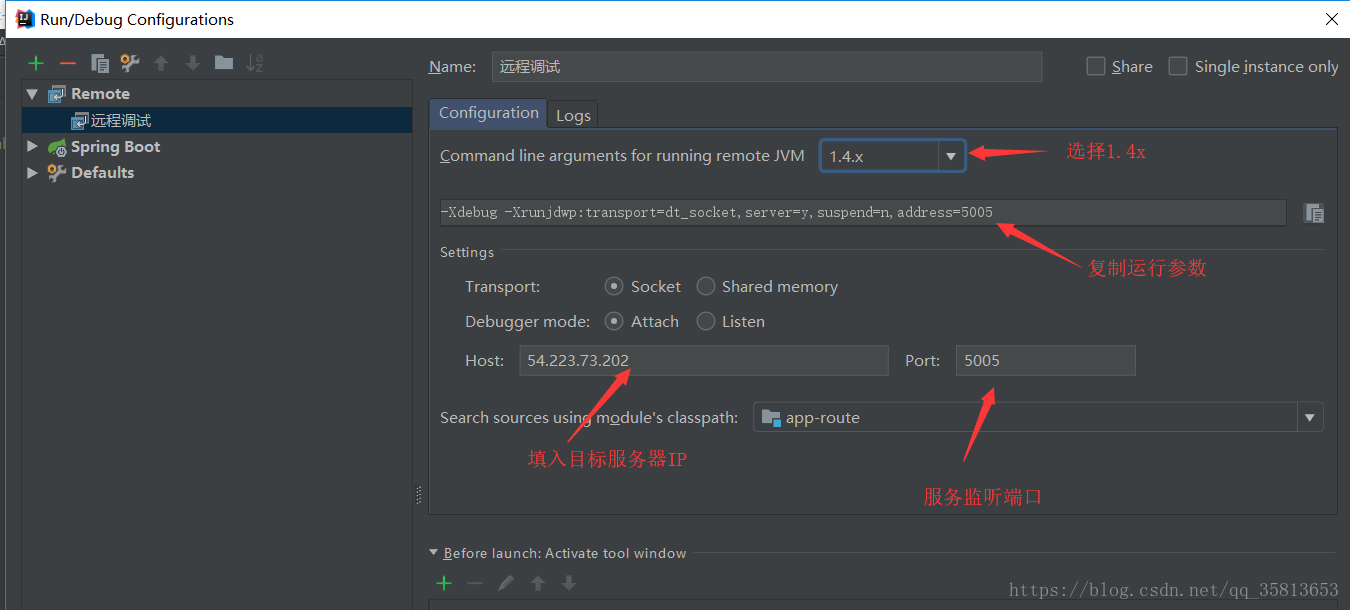Screen dimensions: 1350x610
Task: Close the Run/Debug Configurations dialog
Action: [1331, 18]
